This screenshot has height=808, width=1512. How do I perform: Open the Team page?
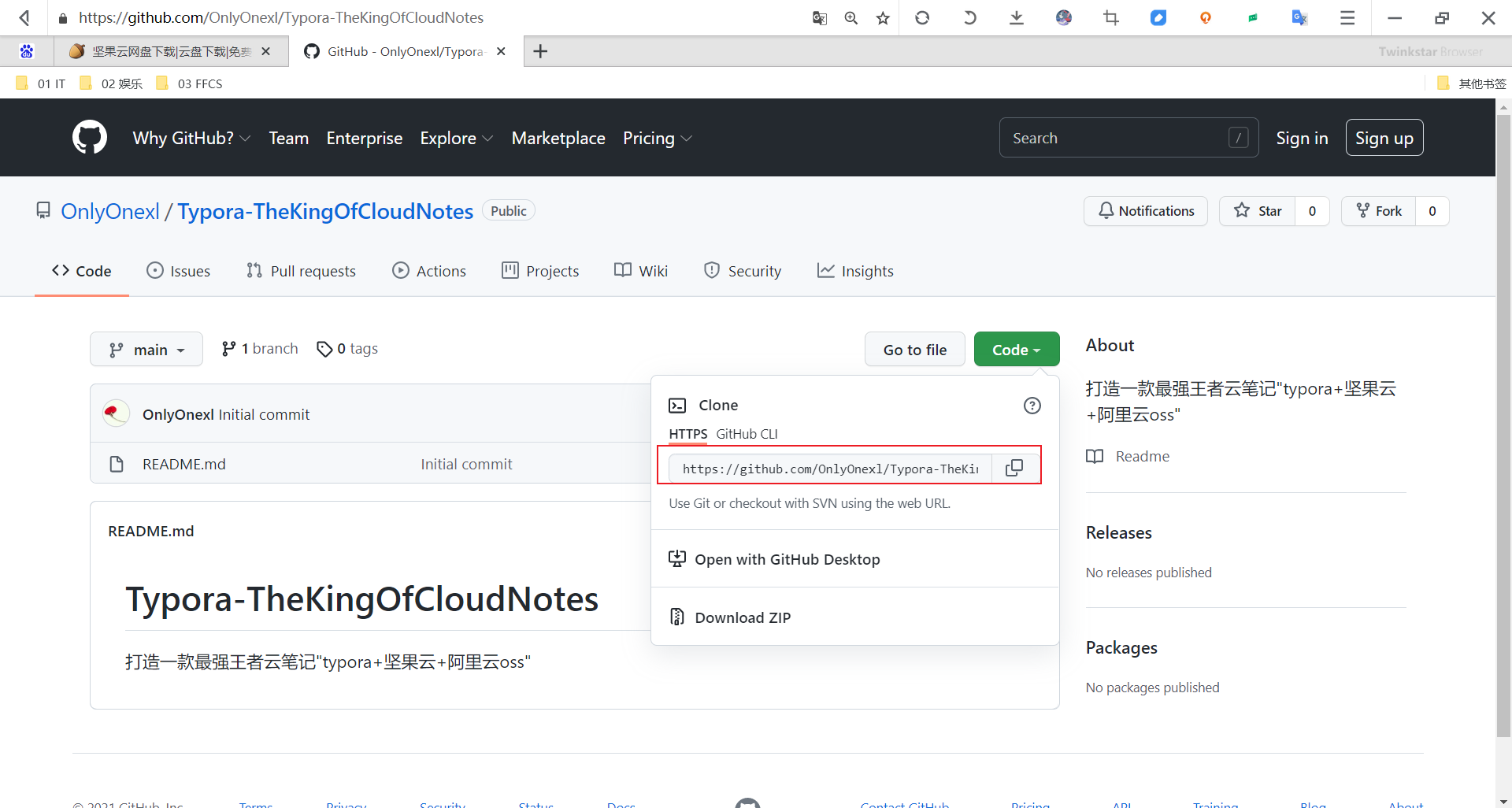click(288, 138)
